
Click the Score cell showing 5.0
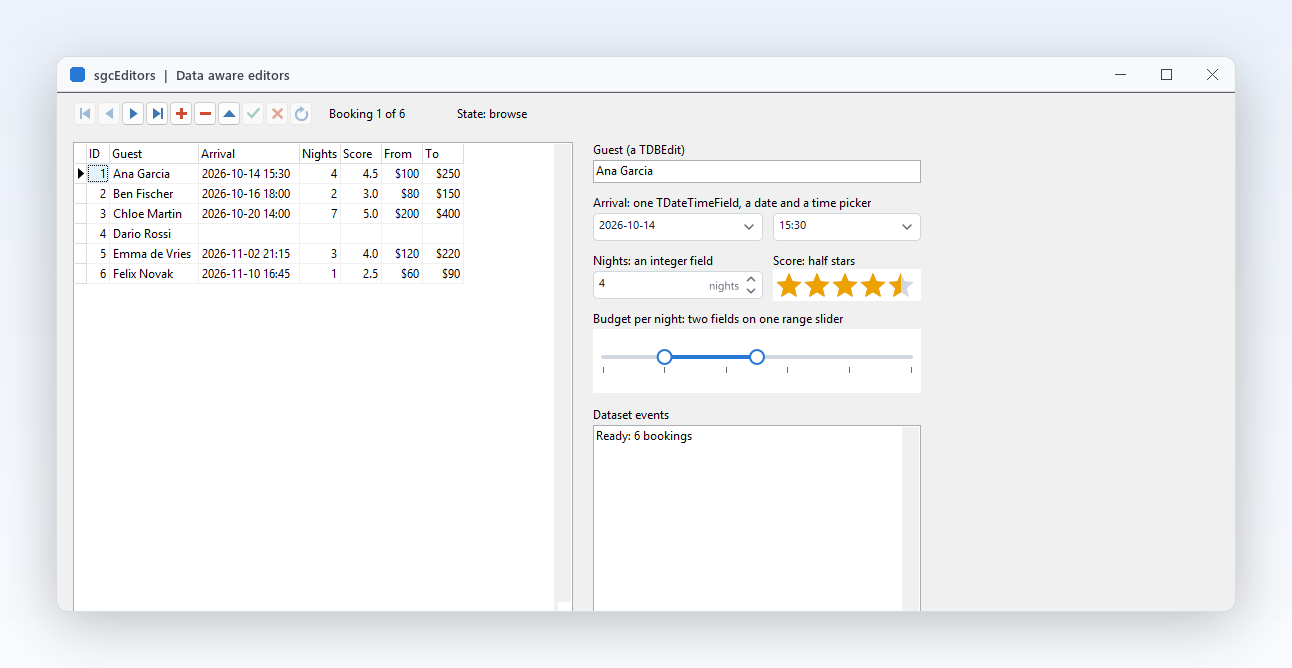click(361, 214)
